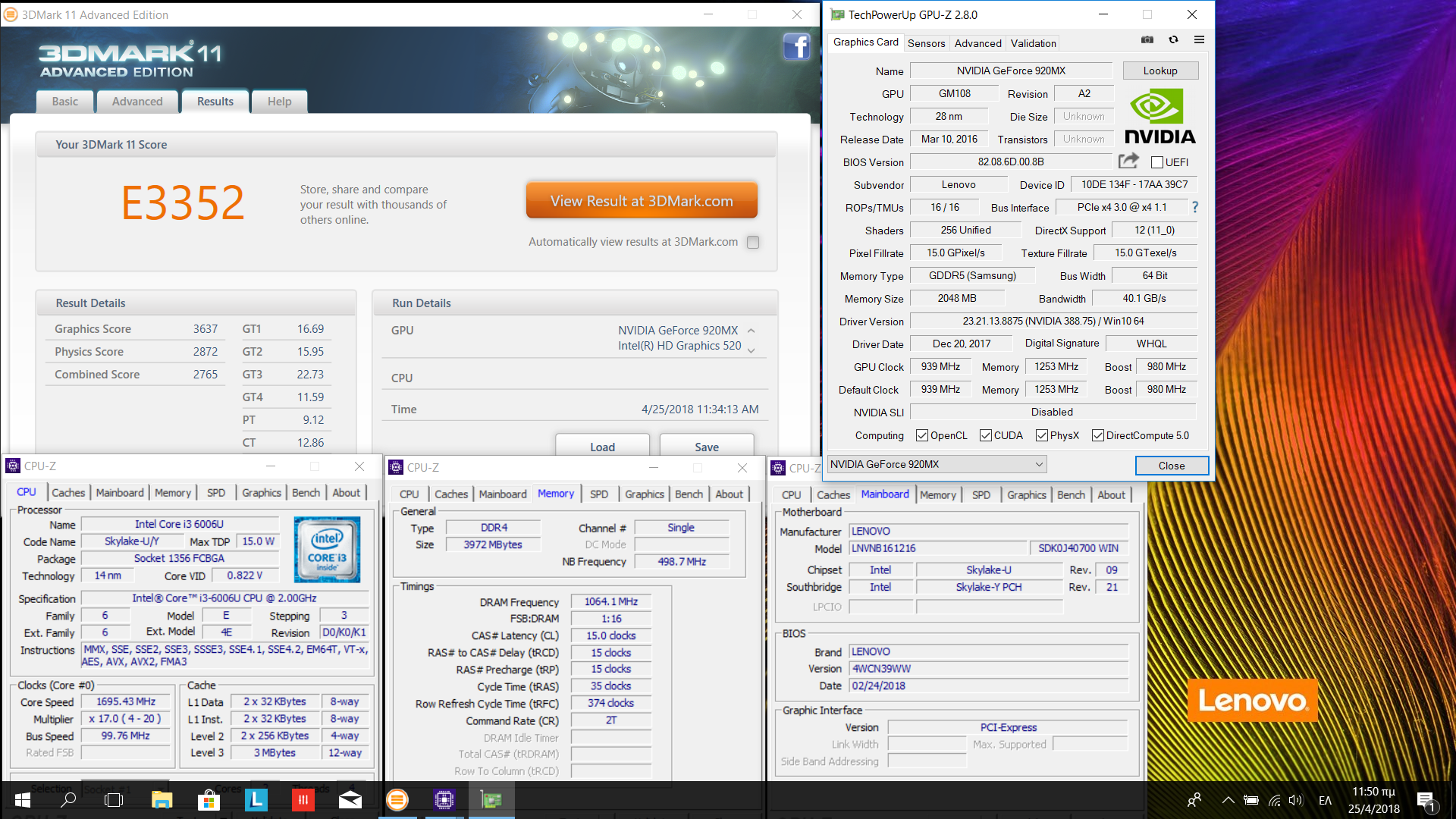This screenshot has height=819, width=1456.
Task: Click the GPU-Z screenshot camera icon
Action: pyautogui.click(x=1147, y=39)
